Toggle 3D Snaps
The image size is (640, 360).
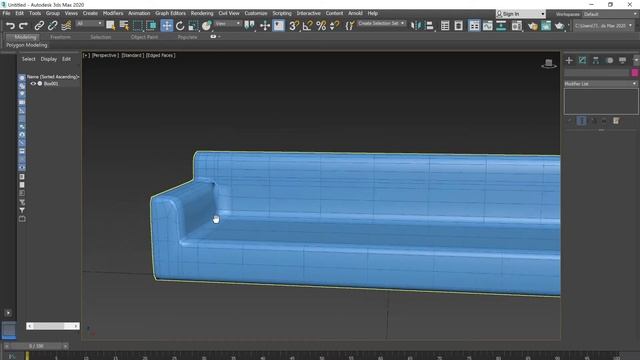pos(294,26)
